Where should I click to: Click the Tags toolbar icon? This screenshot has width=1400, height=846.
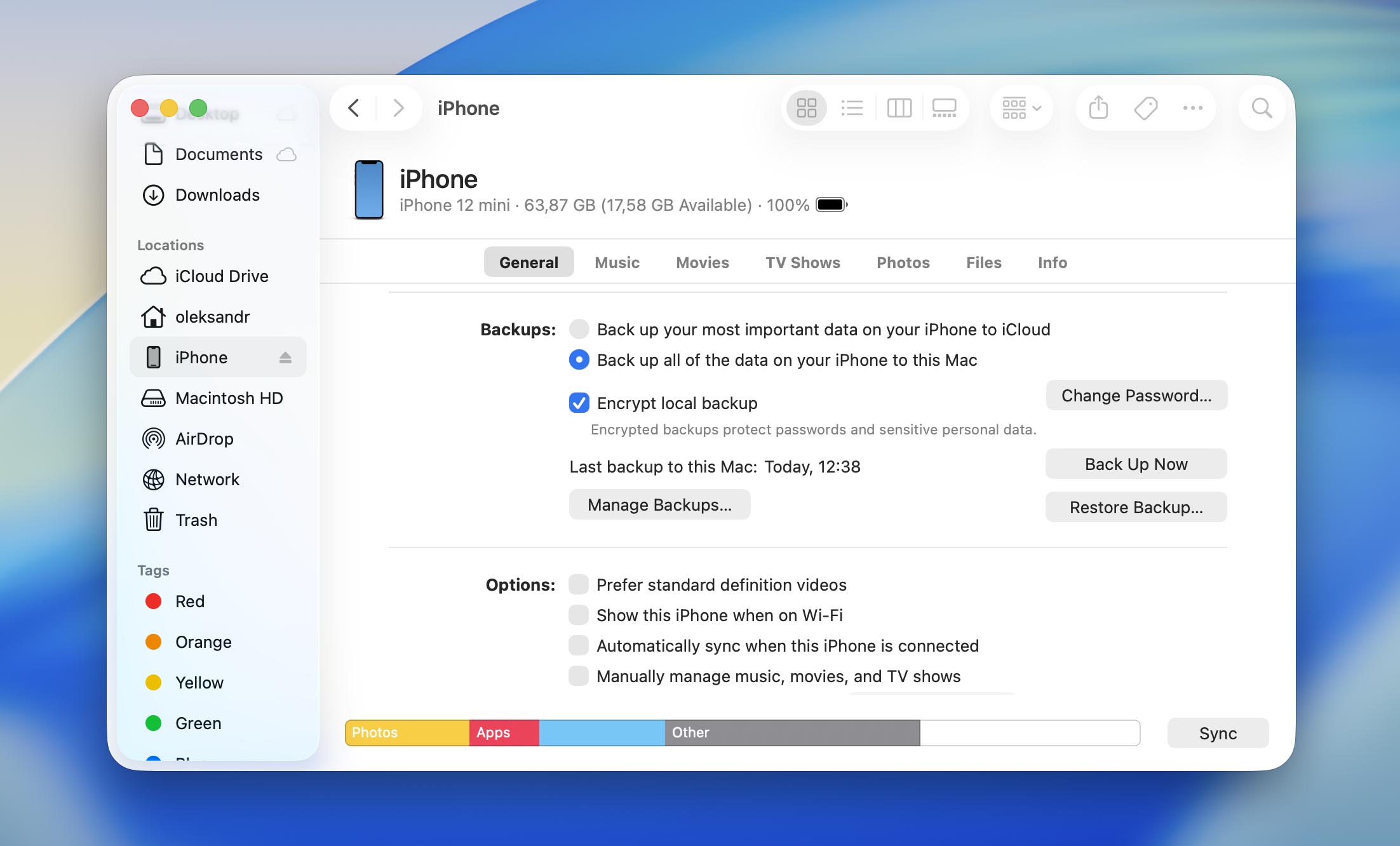1146,108
